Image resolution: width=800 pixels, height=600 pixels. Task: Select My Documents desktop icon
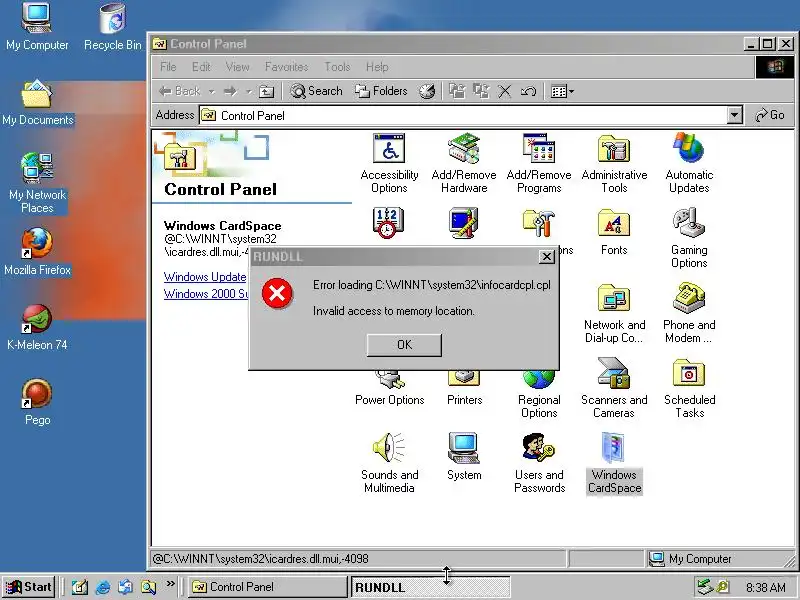[x=37, y=102]
